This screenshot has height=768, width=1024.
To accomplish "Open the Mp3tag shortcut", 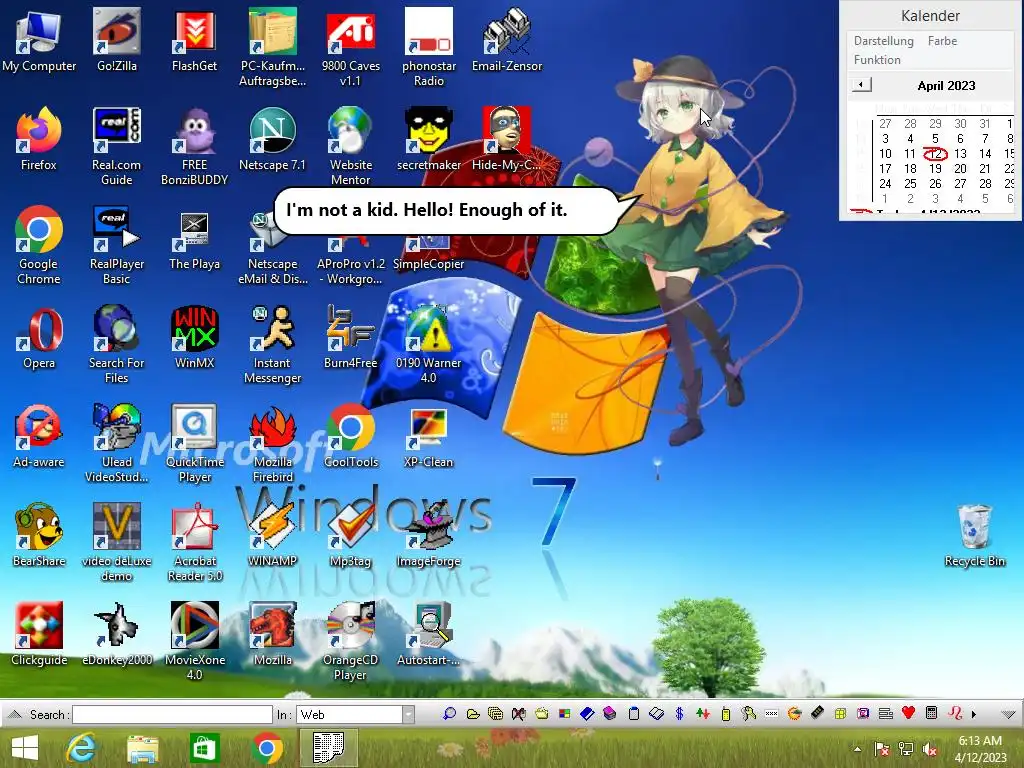I will 351,536.
